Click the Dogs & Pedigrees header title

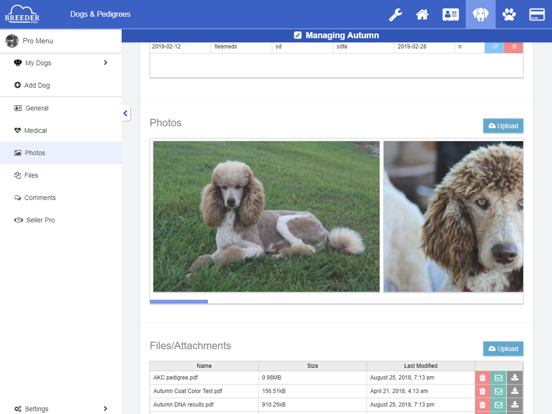[100, 14]
